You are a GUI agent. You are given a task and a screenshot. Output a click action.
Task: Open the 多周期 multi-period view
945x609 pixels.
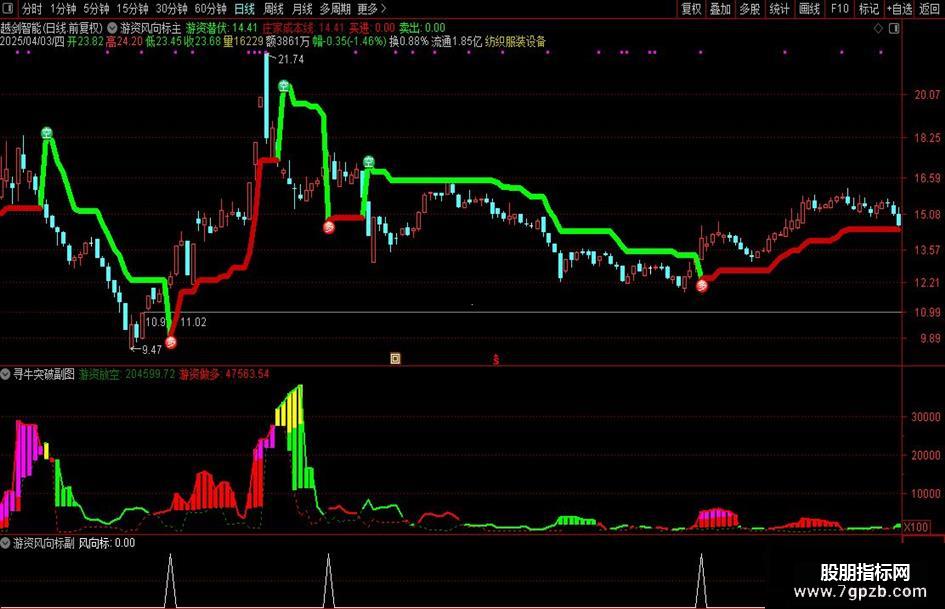click(x=334, y=8)
